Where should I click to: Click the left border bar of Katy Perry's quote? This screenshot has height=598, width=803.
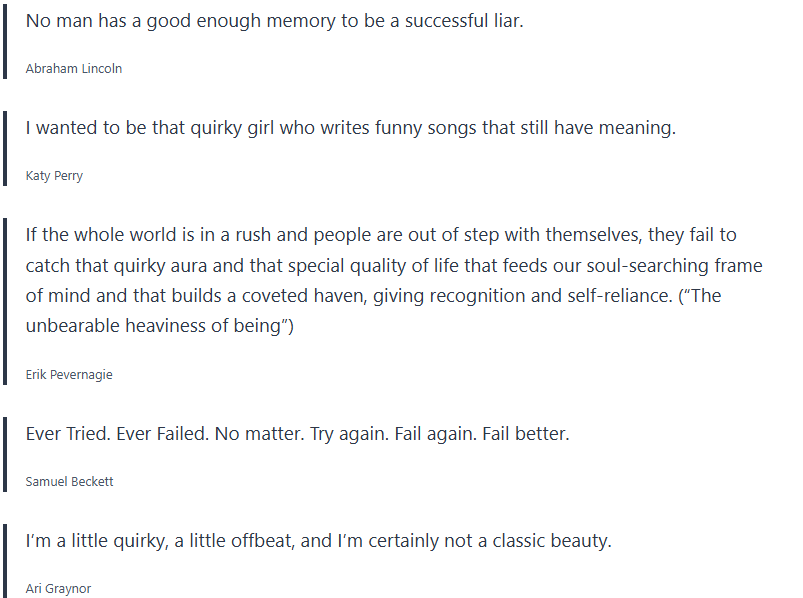(5, 149)
